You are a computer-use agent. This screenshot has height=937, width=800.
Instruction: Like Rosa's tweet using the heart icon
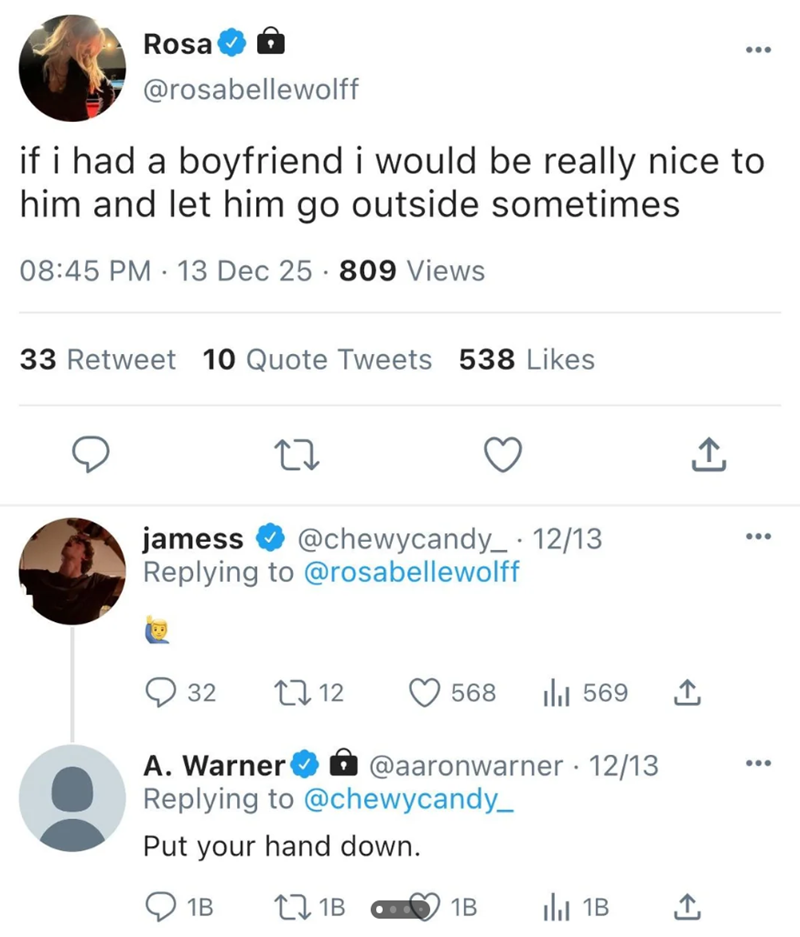pyautogui.click(x=503, y=455)
